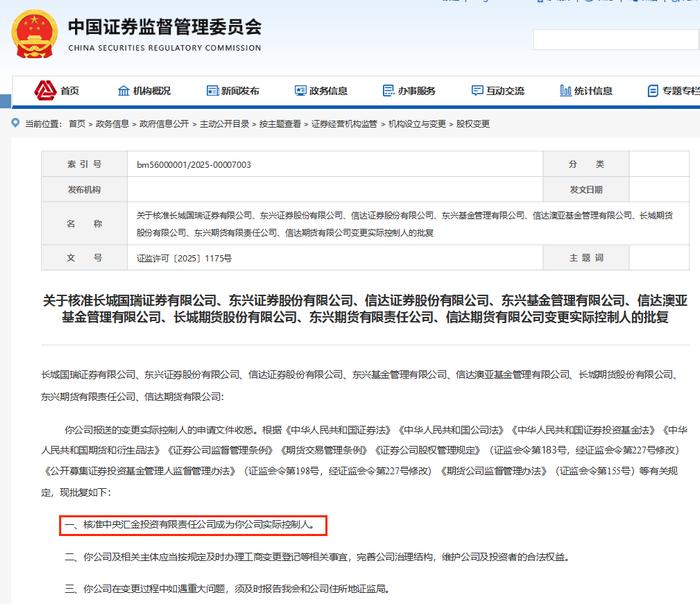
Task: Click the page icon beside 专题专栏
Action: point(653,91)
